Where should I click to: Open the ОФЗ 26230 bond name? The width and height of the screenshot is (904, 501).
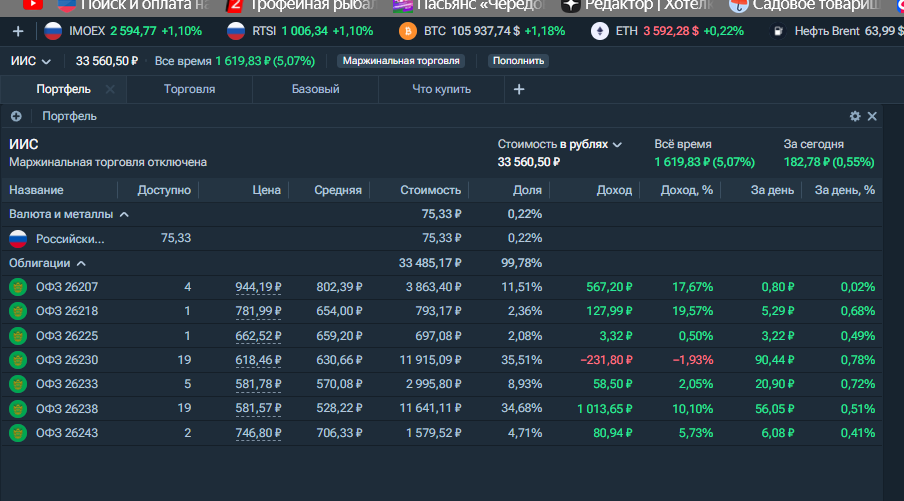(67, 360)
